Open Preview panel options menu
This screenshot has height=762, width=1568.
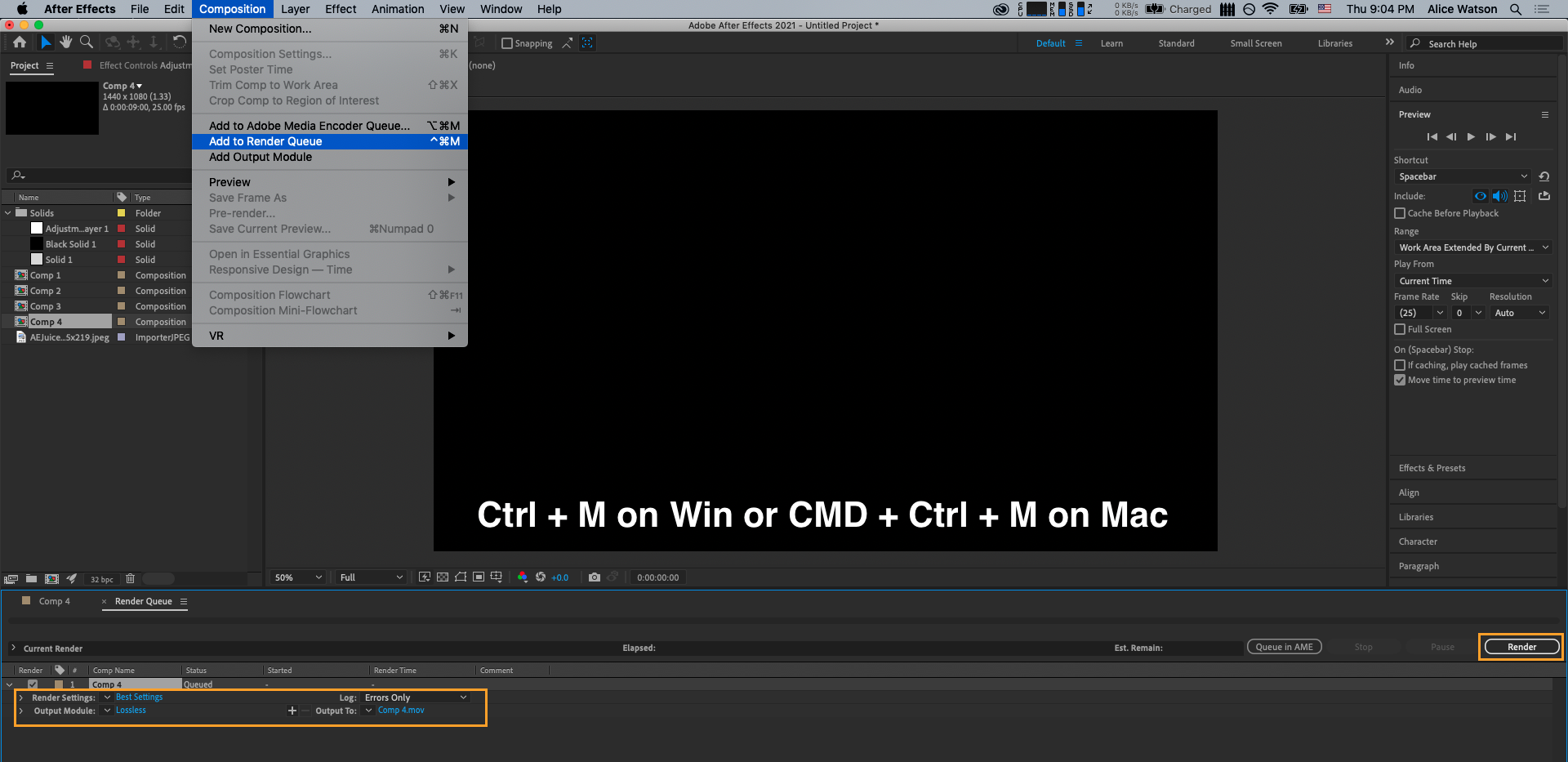1545,114
